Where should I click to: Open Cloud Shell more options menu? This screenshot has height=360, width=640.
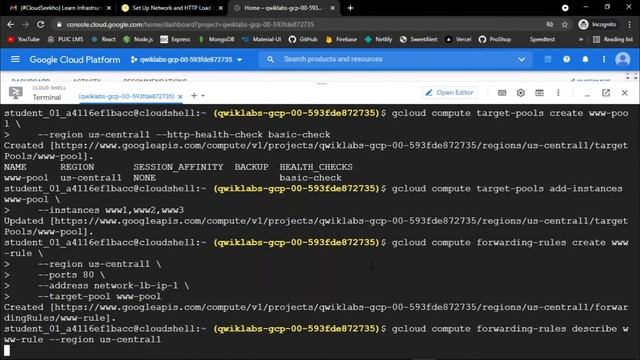[558, 93]
